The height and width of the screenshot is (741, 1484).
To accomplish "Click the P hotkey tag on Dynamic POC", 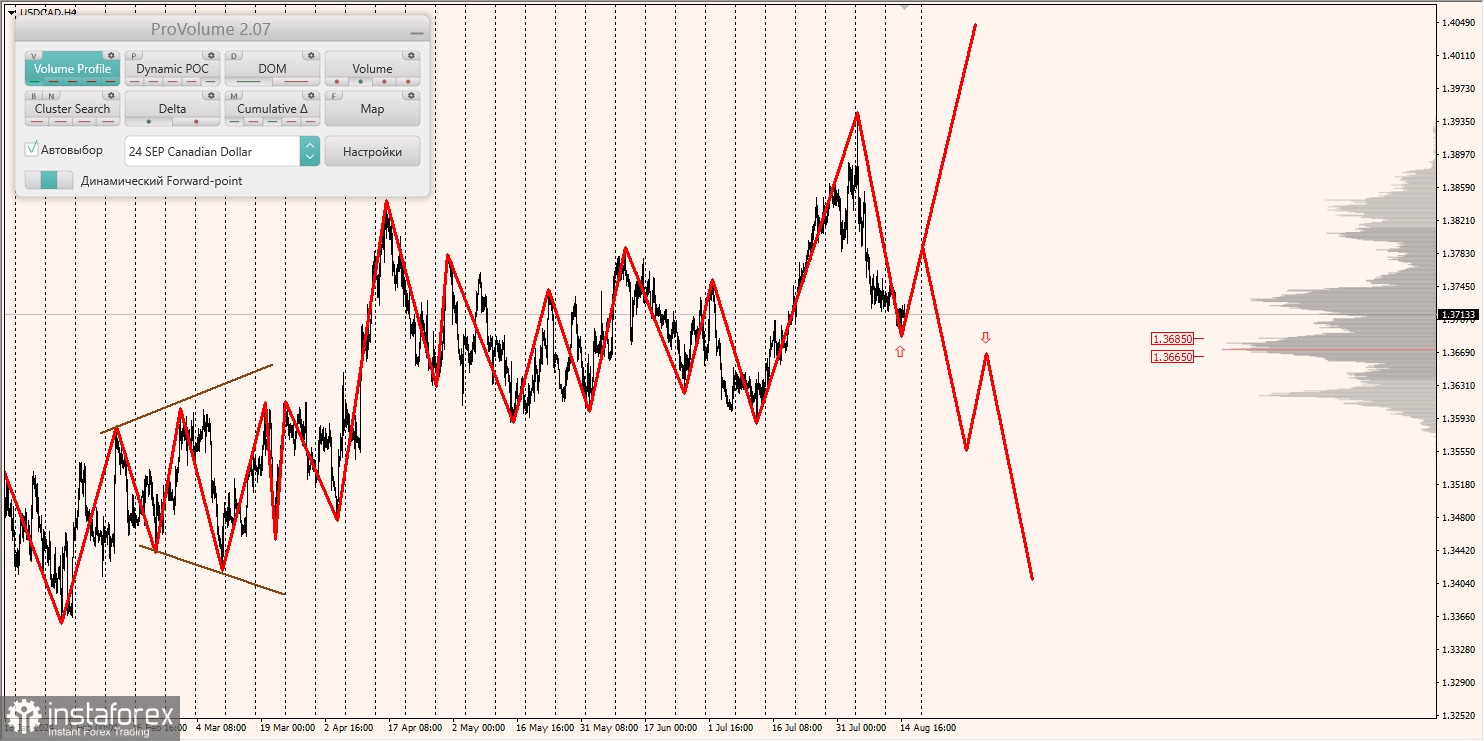I will click(x=134, y=56).
